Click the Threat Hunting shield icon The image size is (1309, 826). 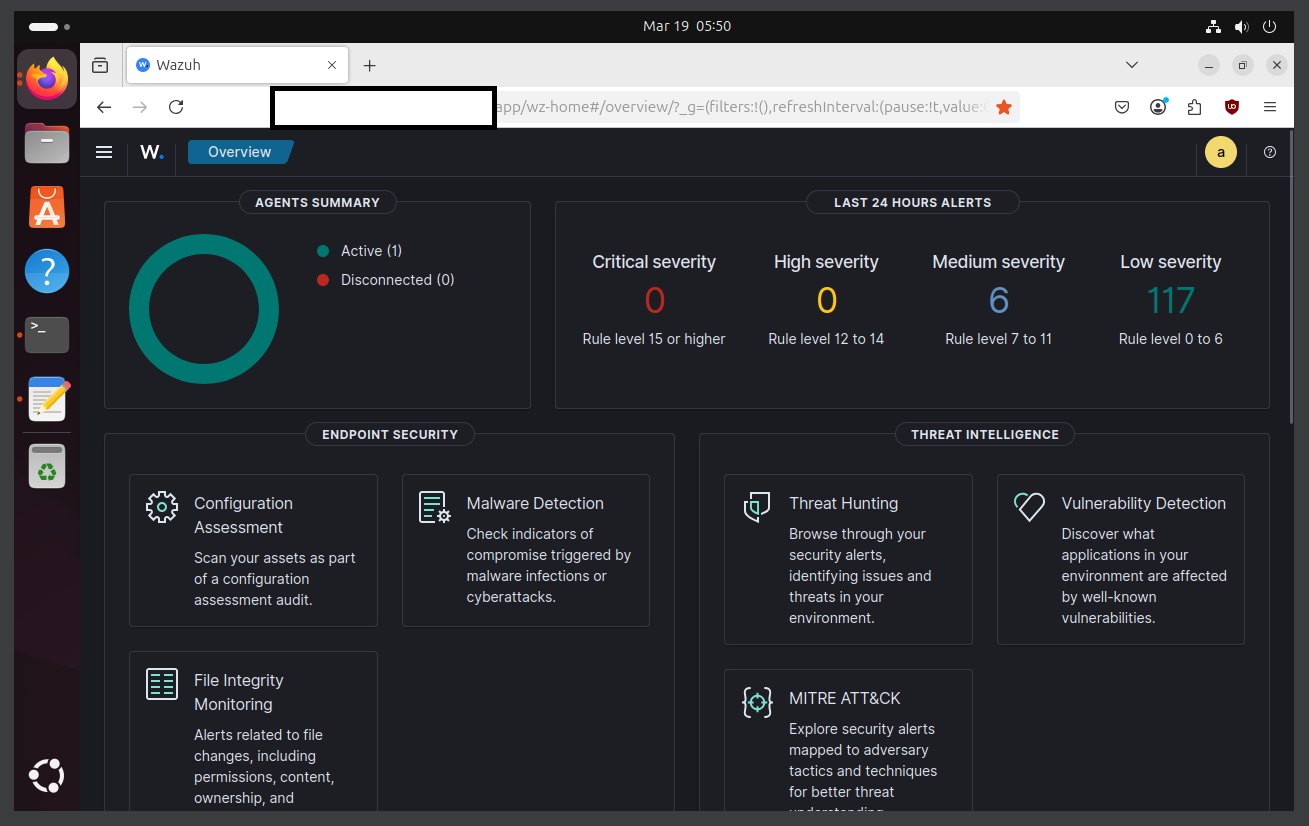click(757, 507)
